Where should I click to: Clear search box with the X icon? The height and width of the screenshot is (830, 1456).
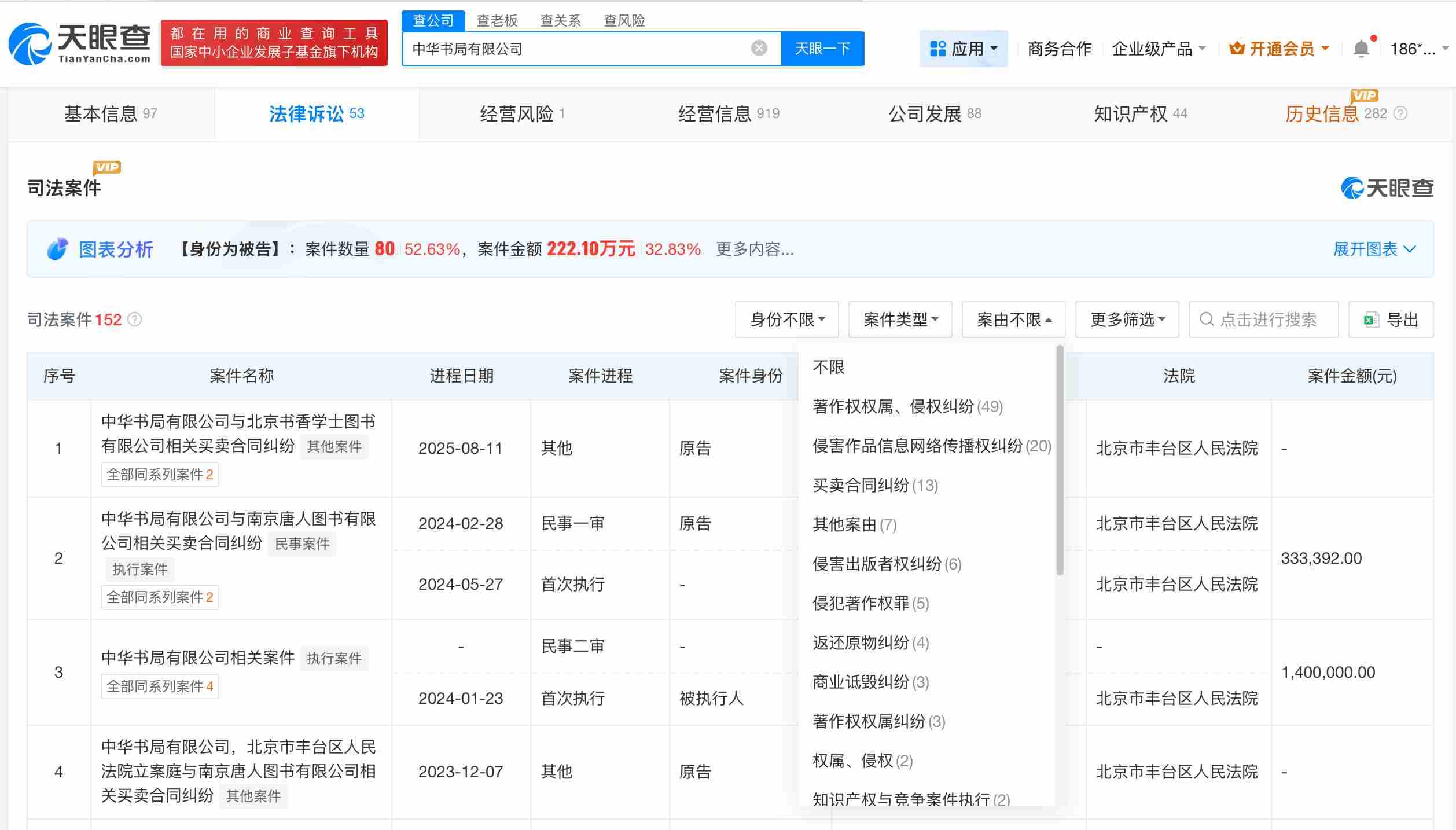(x=759, y=47)
